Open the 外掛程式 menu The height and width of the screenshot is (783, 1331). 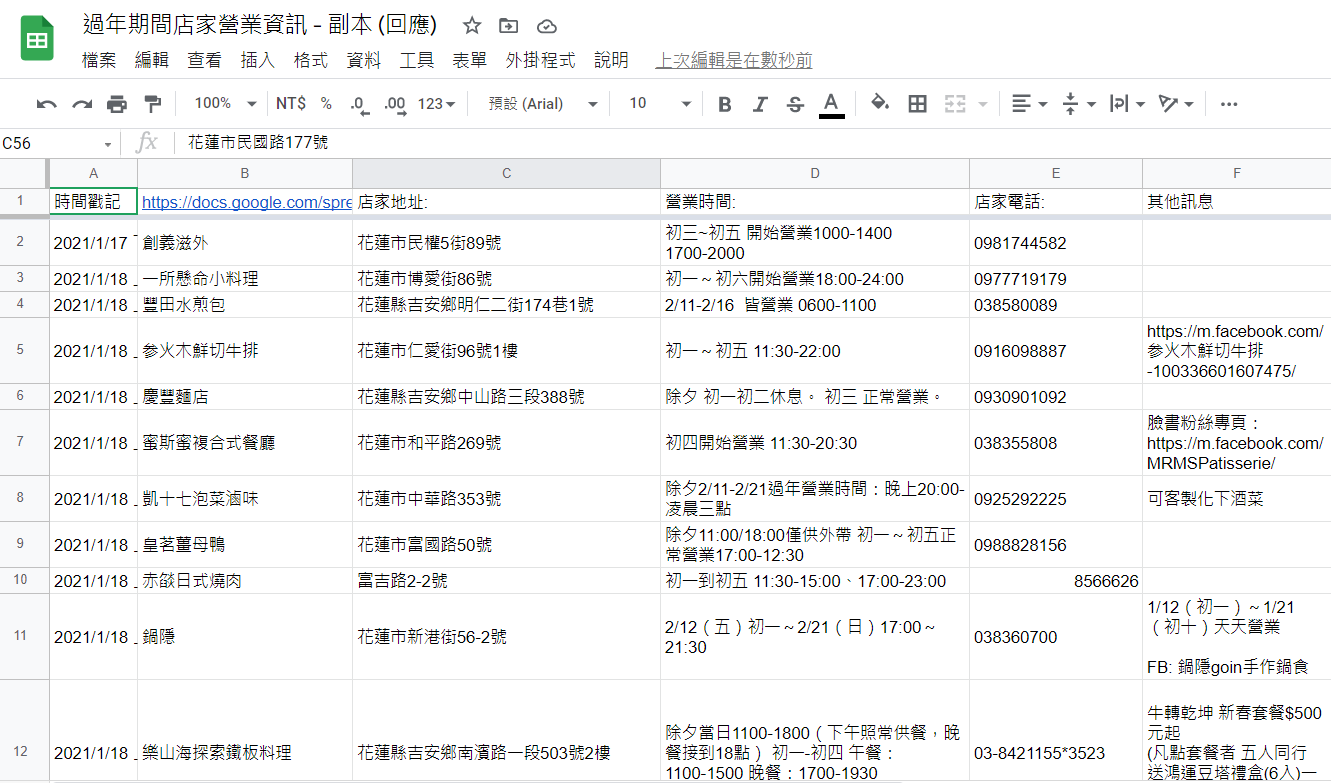pos(541,60)
